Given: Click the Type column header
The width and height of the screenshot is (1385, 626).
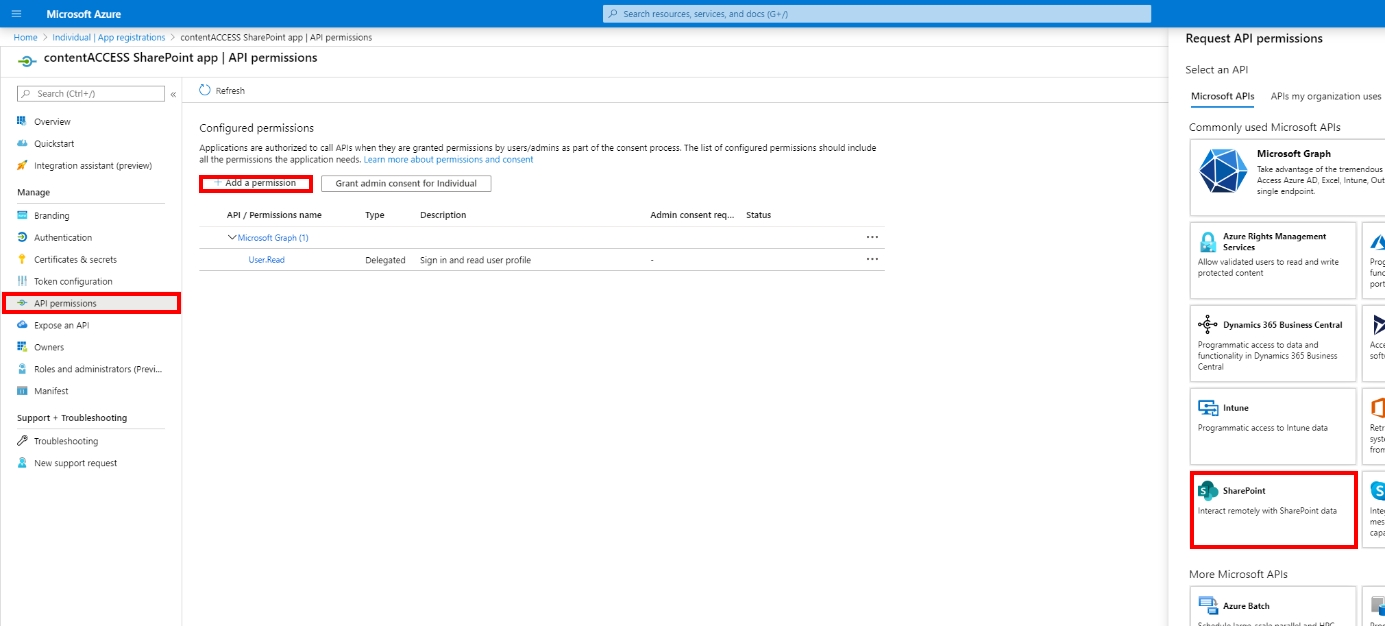Looking at the screenshot, I should pos(375,215).
